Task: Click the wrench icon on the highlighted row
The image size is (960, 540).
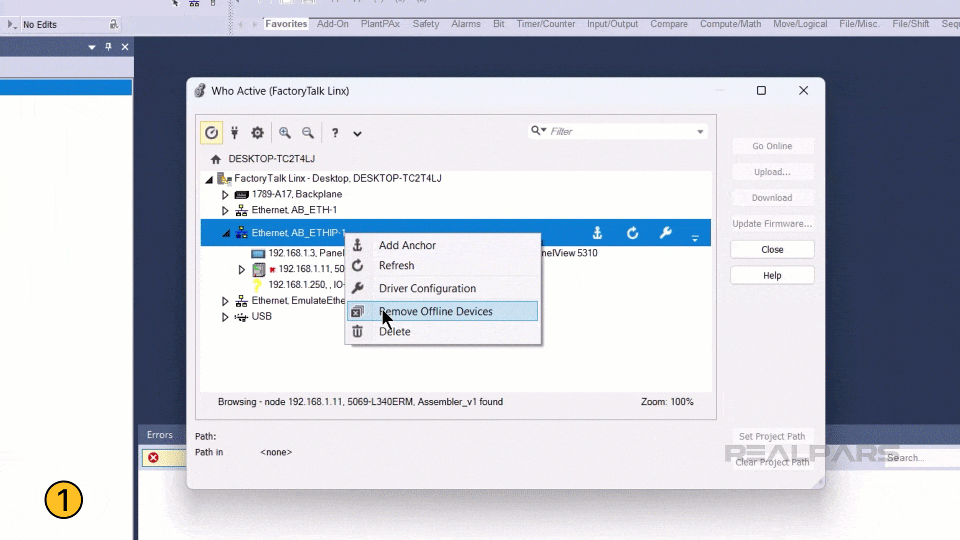Action: [666, 233]
